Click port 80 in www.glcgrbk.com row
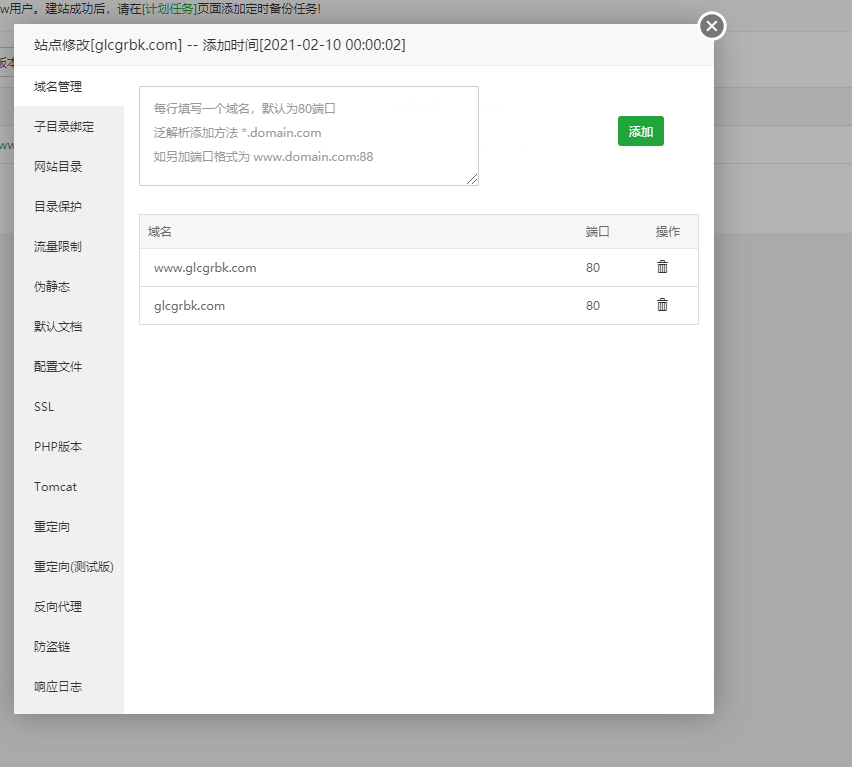 pyautogui.click(x=593, y=268)
